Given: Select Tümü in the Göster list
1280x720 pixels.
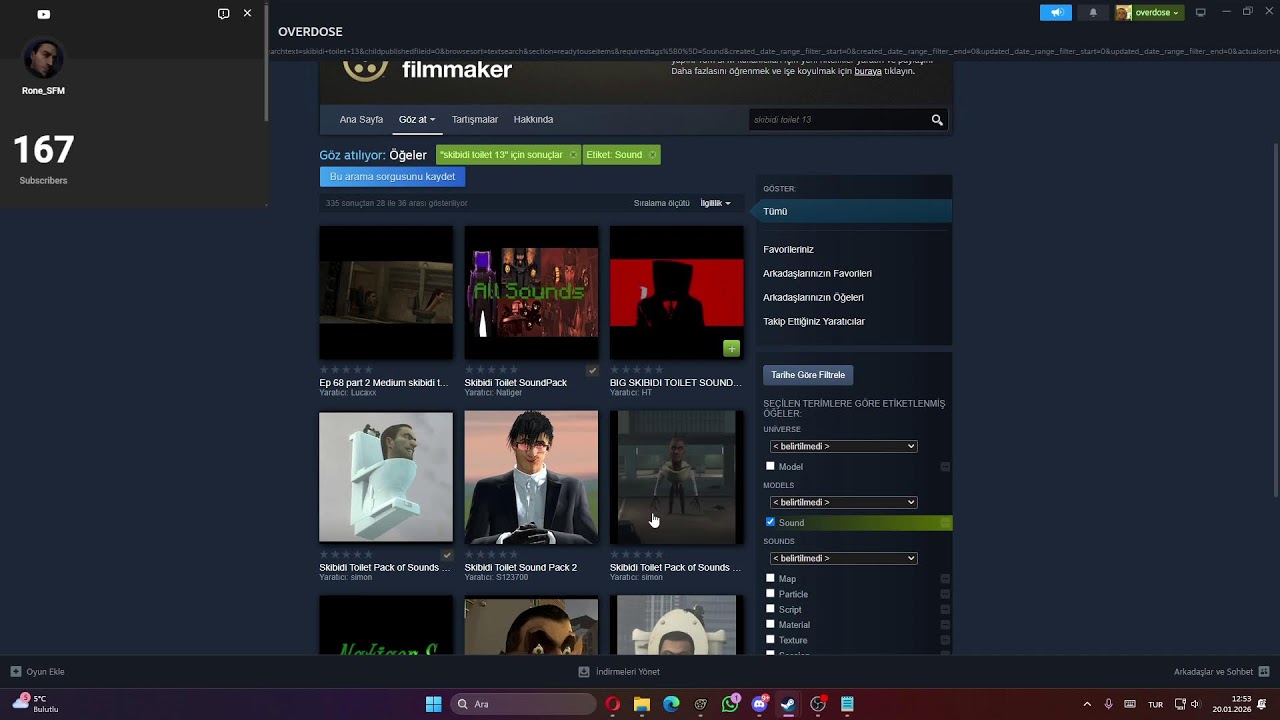Looking at the screenshot, I should (x=853, y=211).
